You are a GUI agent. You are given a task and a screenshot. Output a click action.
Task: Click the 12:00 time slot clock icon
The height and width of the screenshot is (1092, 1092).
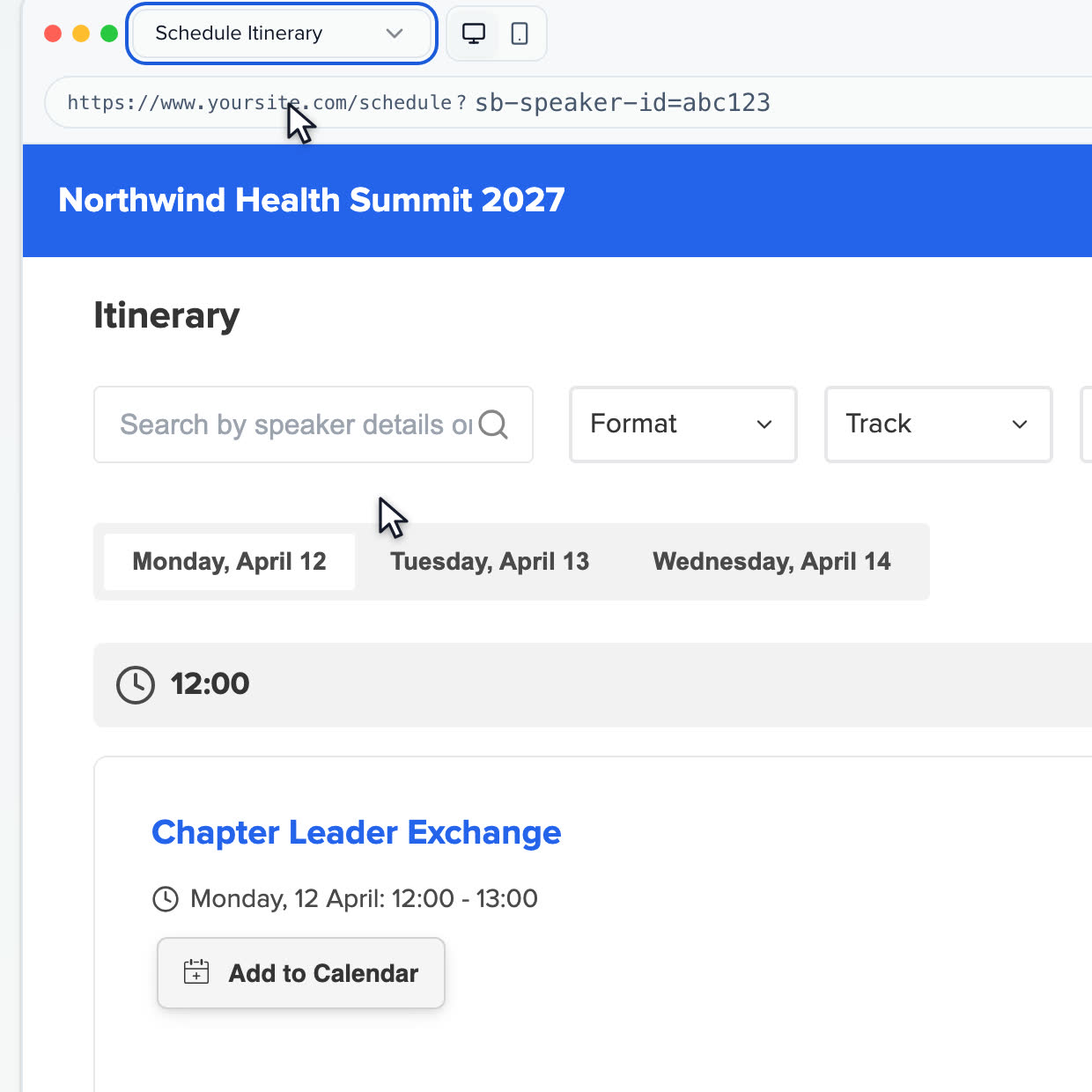tap(136, 684)
